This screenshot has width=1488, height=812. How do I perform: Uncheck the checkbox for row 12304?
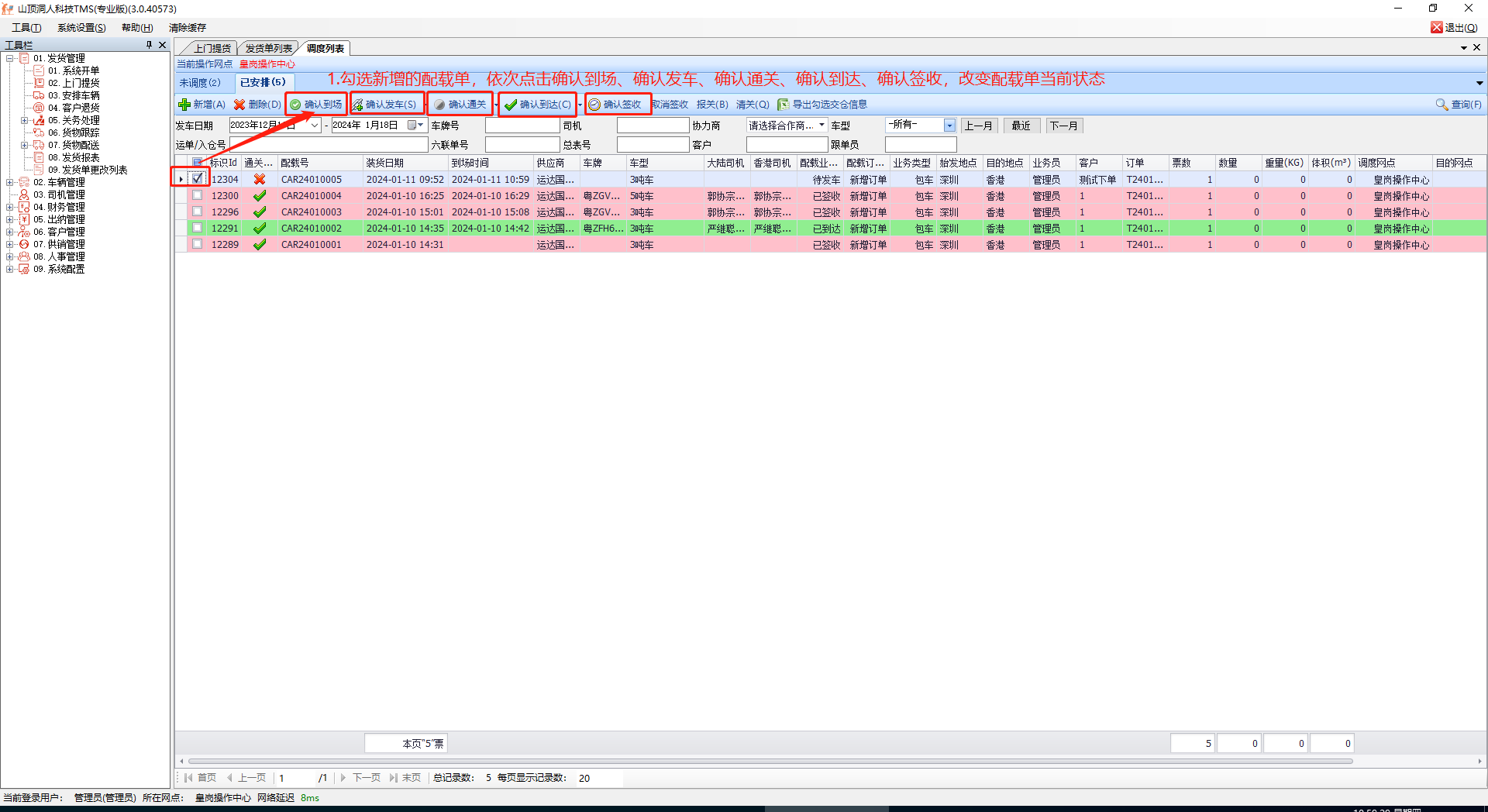tap(198, 179)
